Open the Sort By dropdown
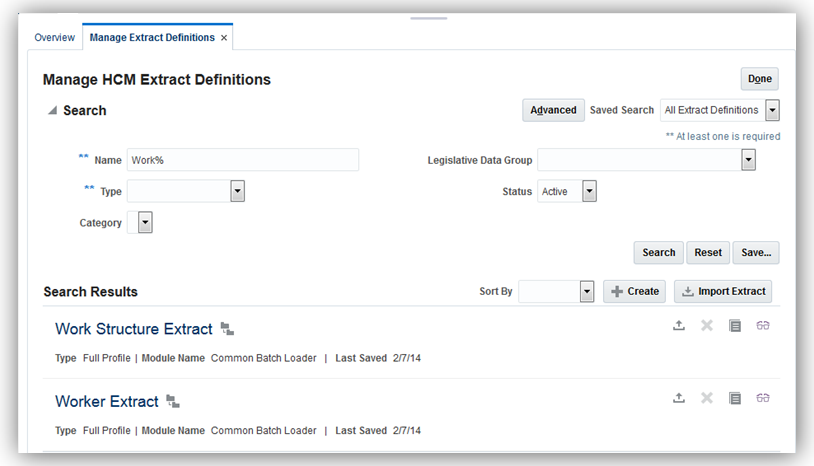The width and height of the screenshot is (814, 466). pos(587,291)
